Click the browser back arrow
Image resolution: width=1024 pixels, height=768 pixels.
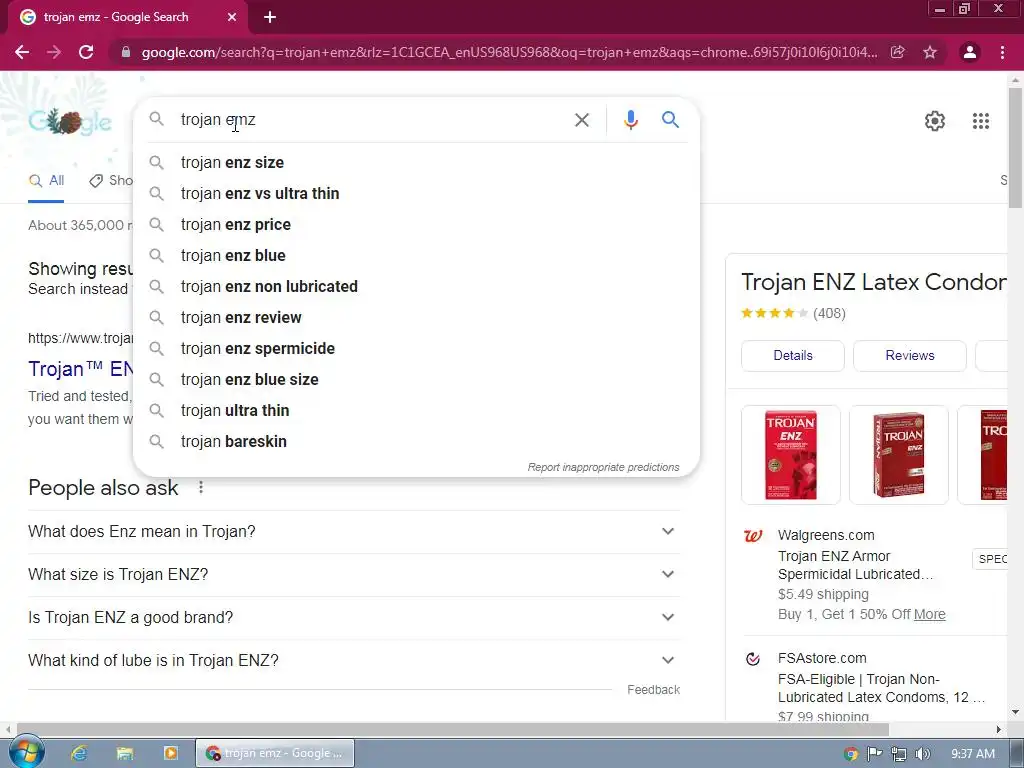point(22,52)
